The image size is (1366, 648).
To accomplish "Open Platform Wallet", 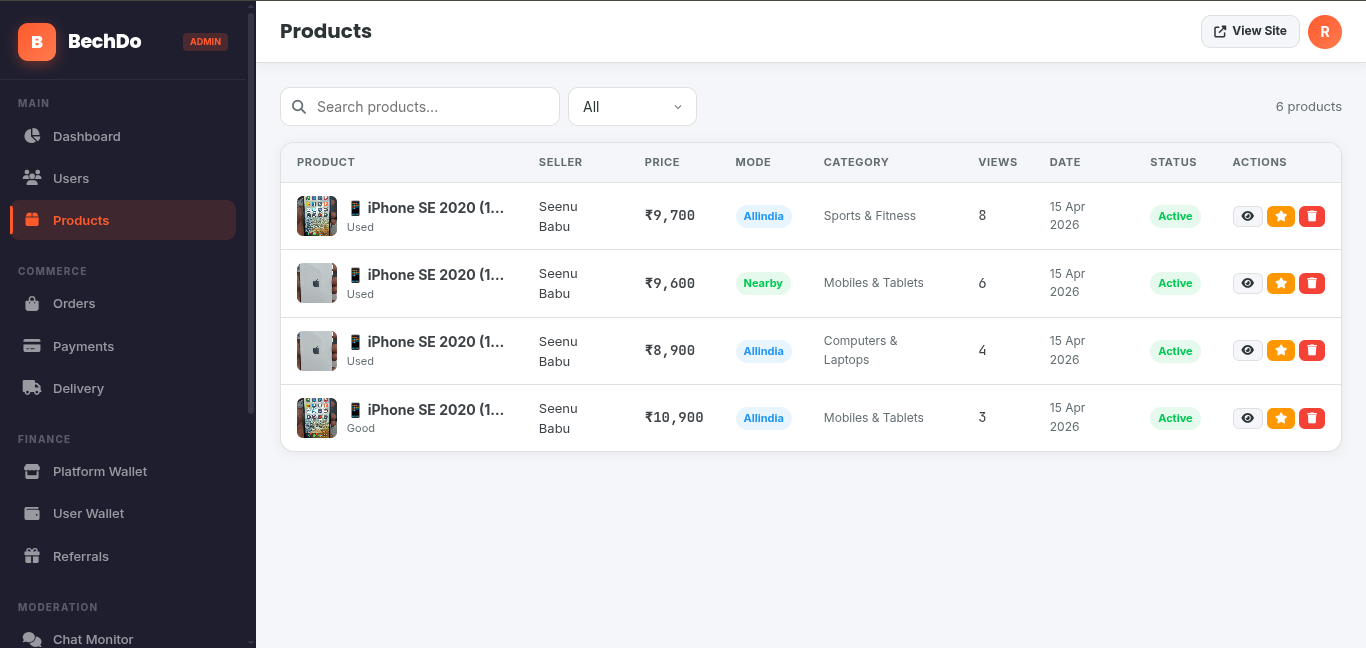I will (123, 471).
